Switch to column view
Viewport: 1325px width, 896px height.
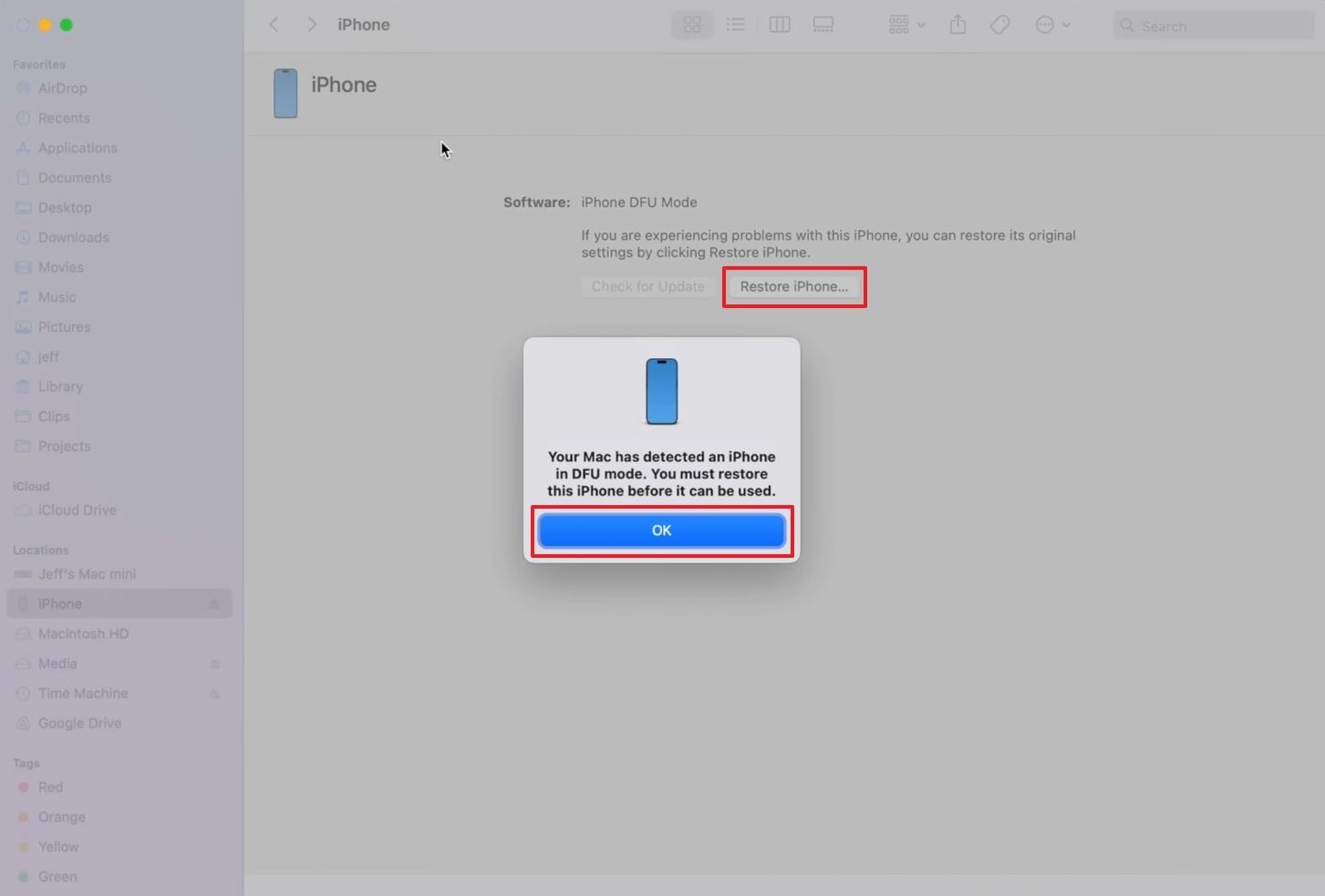[780, 26]
